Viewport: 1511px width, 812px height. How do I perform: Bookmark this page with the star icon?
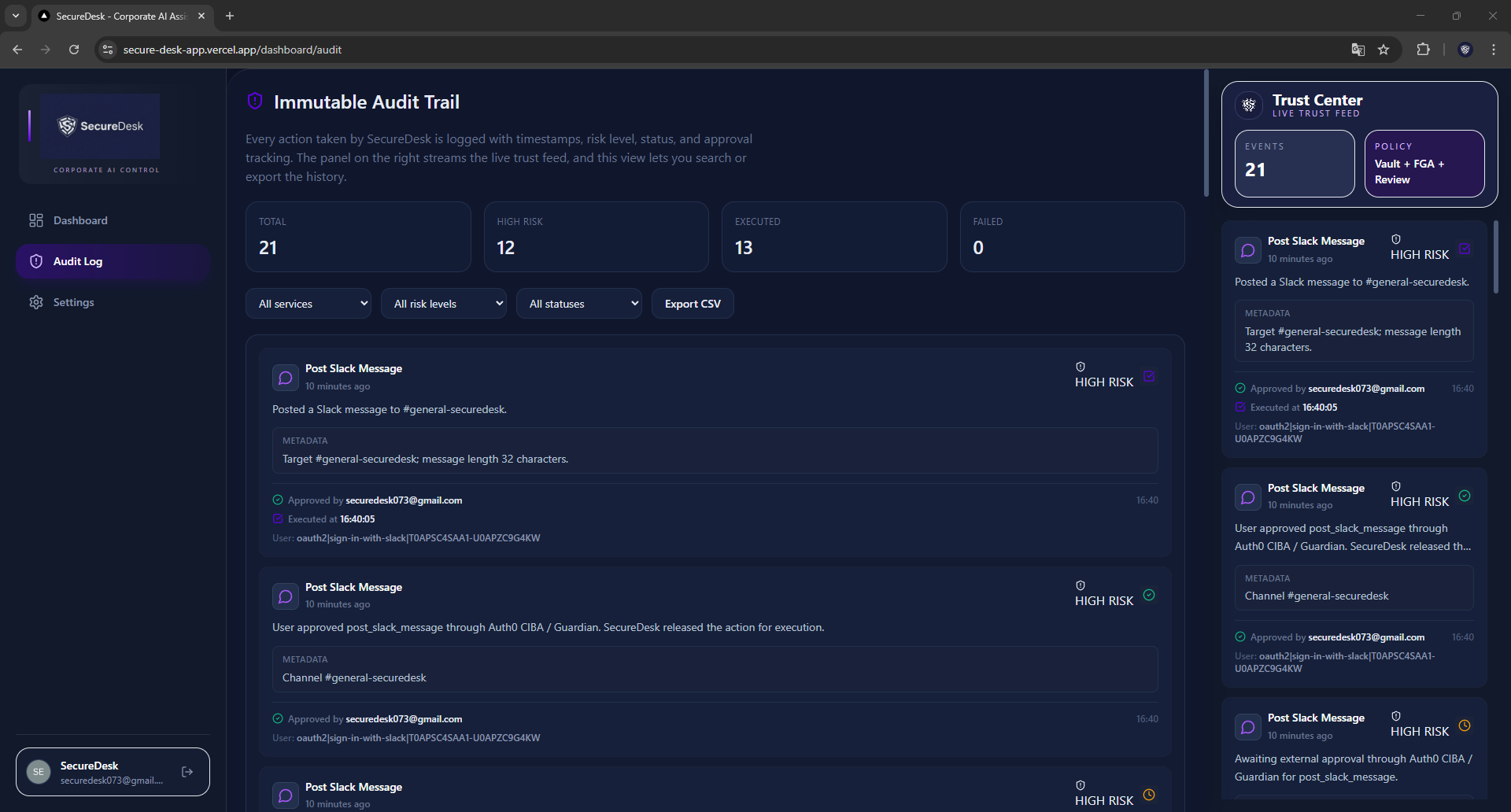pyautogui.click(x=1384, y=50)
